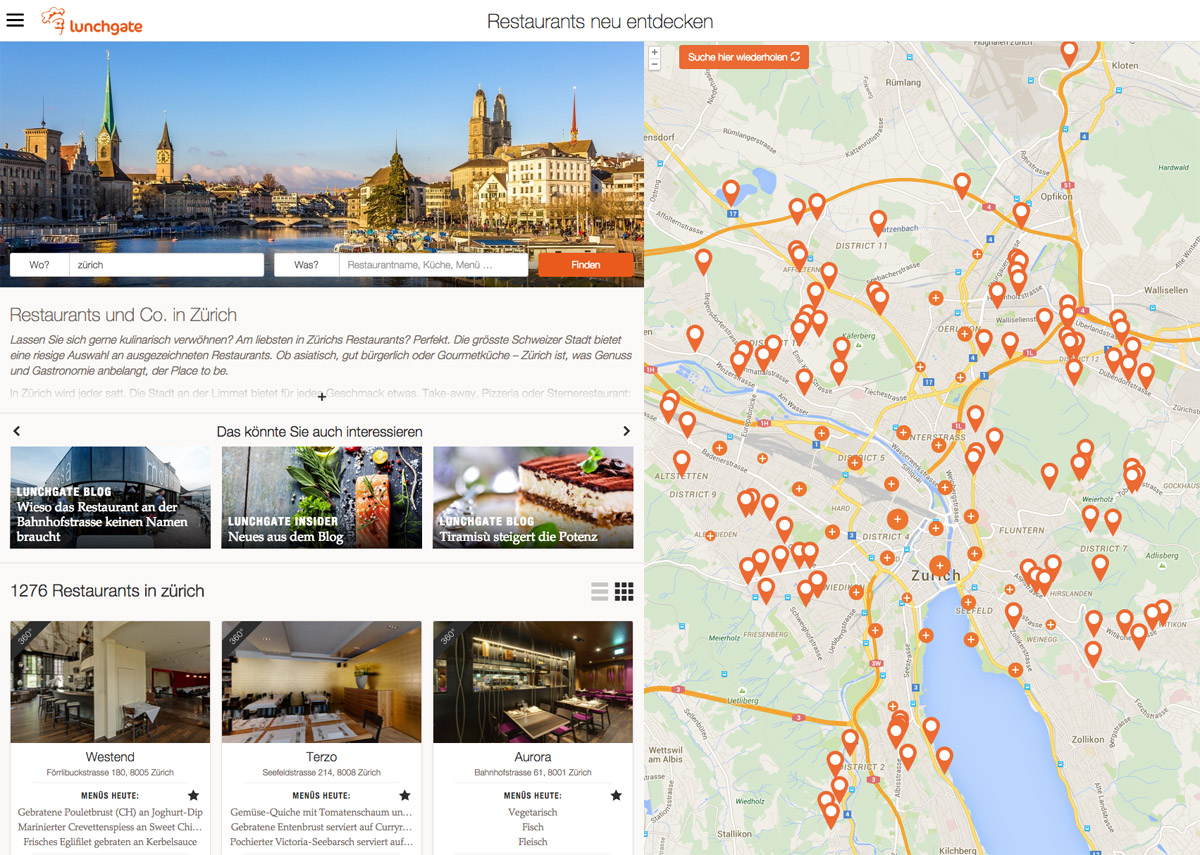Go to previous suggested blog articles
The height and width of the screenshot is (855, 1200).
tap(17, 431)
